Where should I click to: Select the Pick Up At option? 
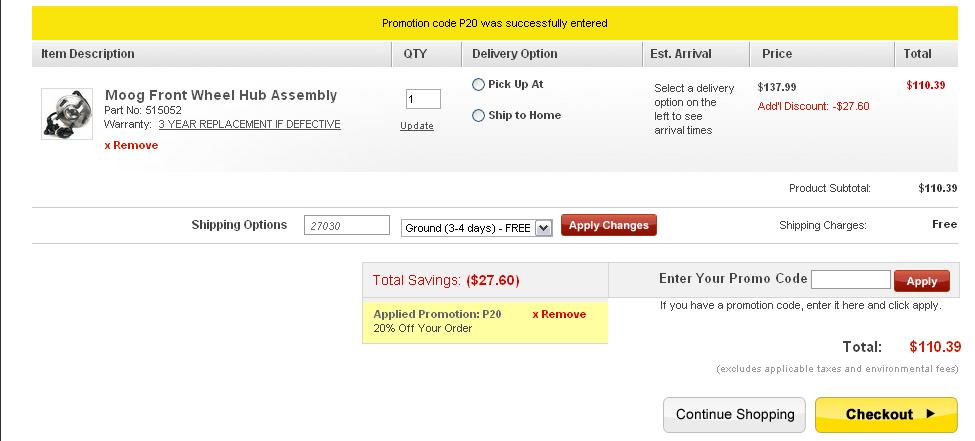pos(478,85)
